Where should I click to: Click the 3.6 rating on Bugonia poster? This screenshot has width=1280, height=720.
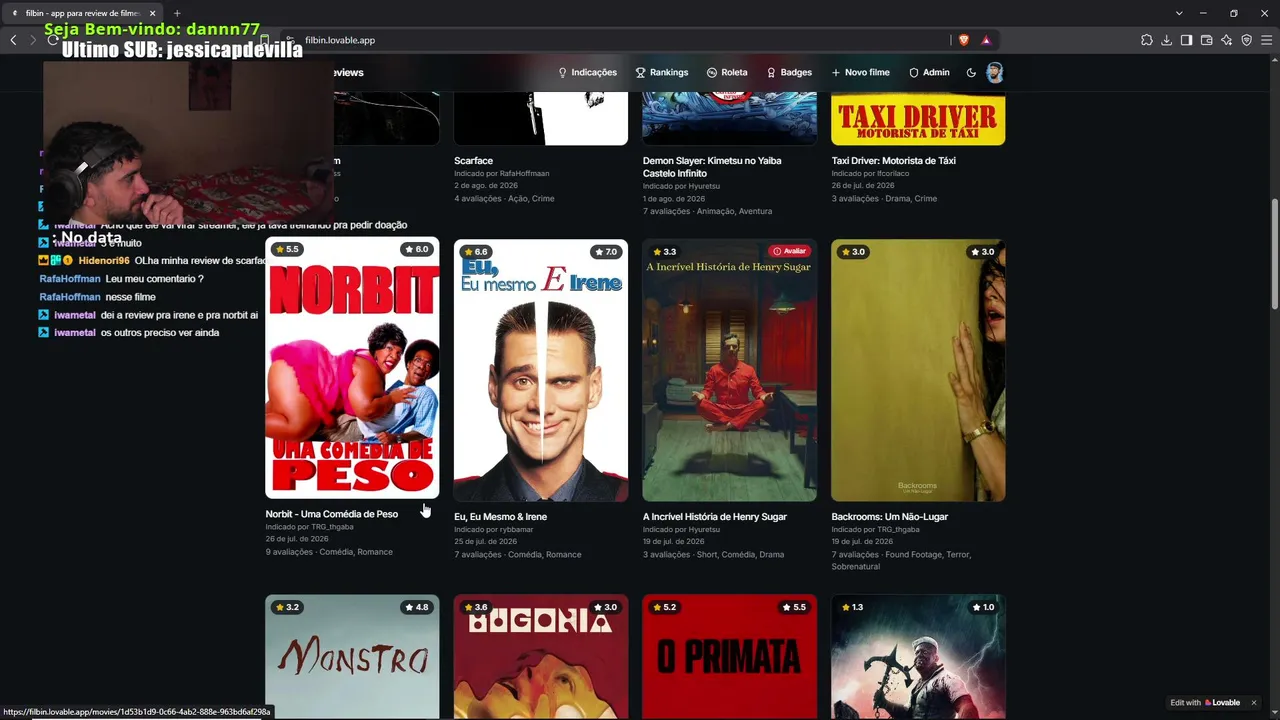pyautogui.click(x=475, y=607)
